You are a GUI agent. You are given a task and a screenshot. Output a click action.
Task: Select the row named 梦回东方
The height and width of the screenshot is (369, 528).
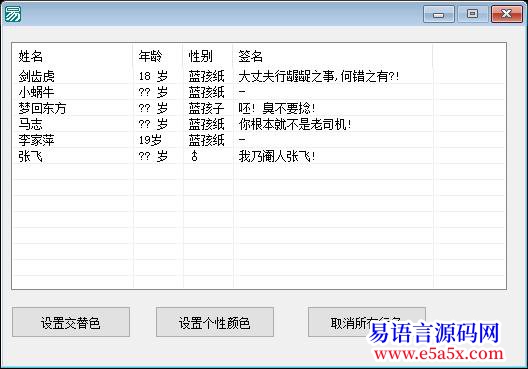(x=259, y=108)
